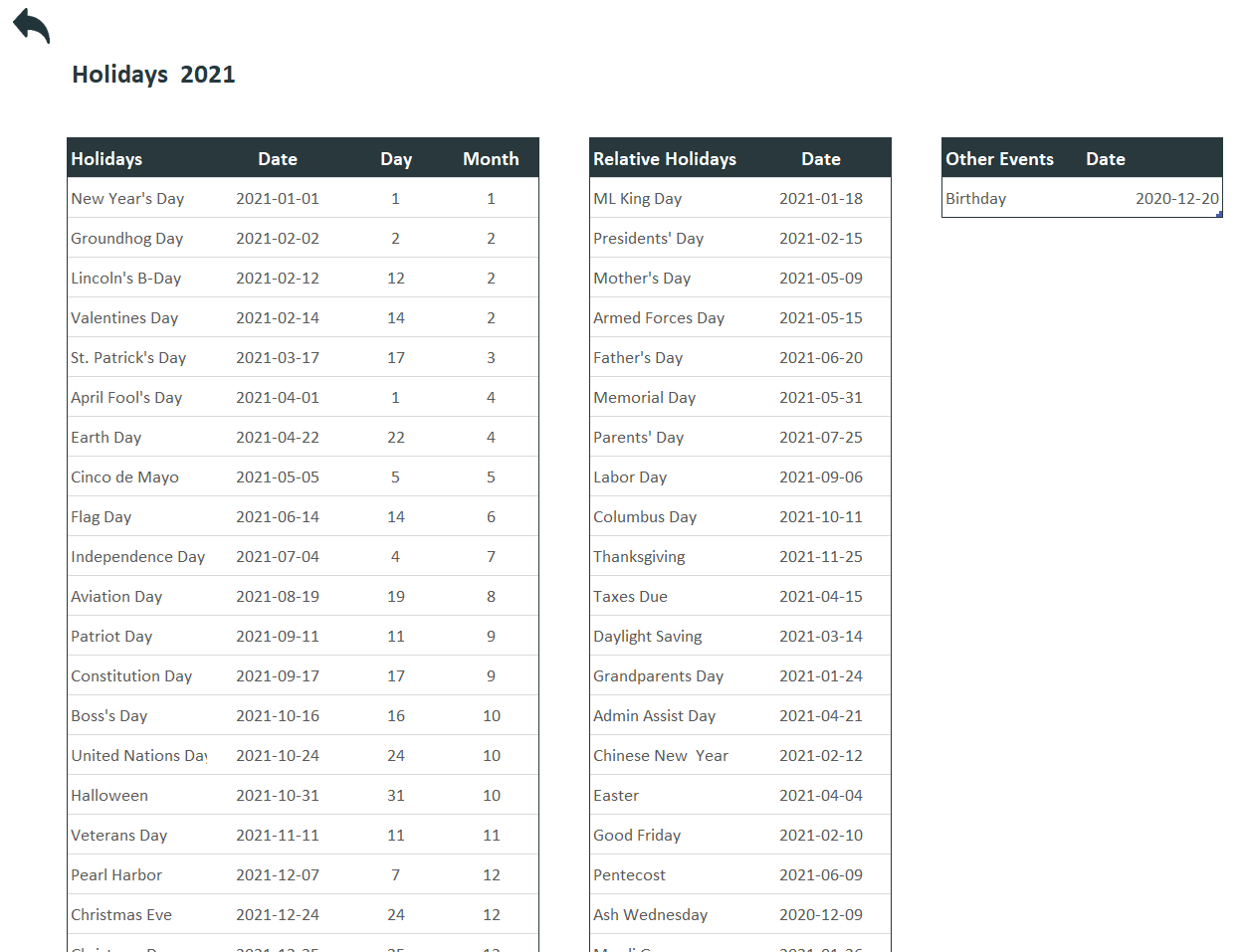This screenshot has height=952, width=1248.
Task: Click the Labor Day cell
Action: point(630,477)
